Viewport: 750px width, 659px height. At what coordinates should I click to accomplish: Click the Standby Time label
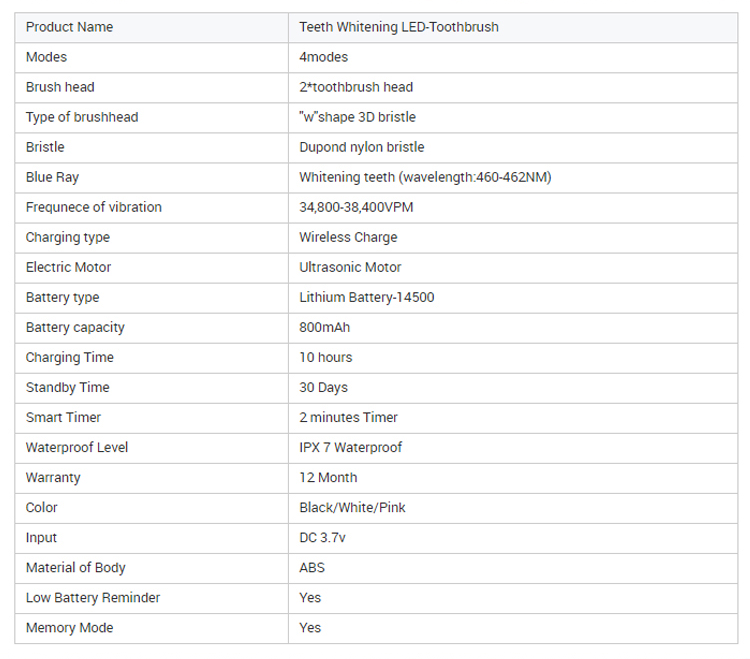[67, 387]
